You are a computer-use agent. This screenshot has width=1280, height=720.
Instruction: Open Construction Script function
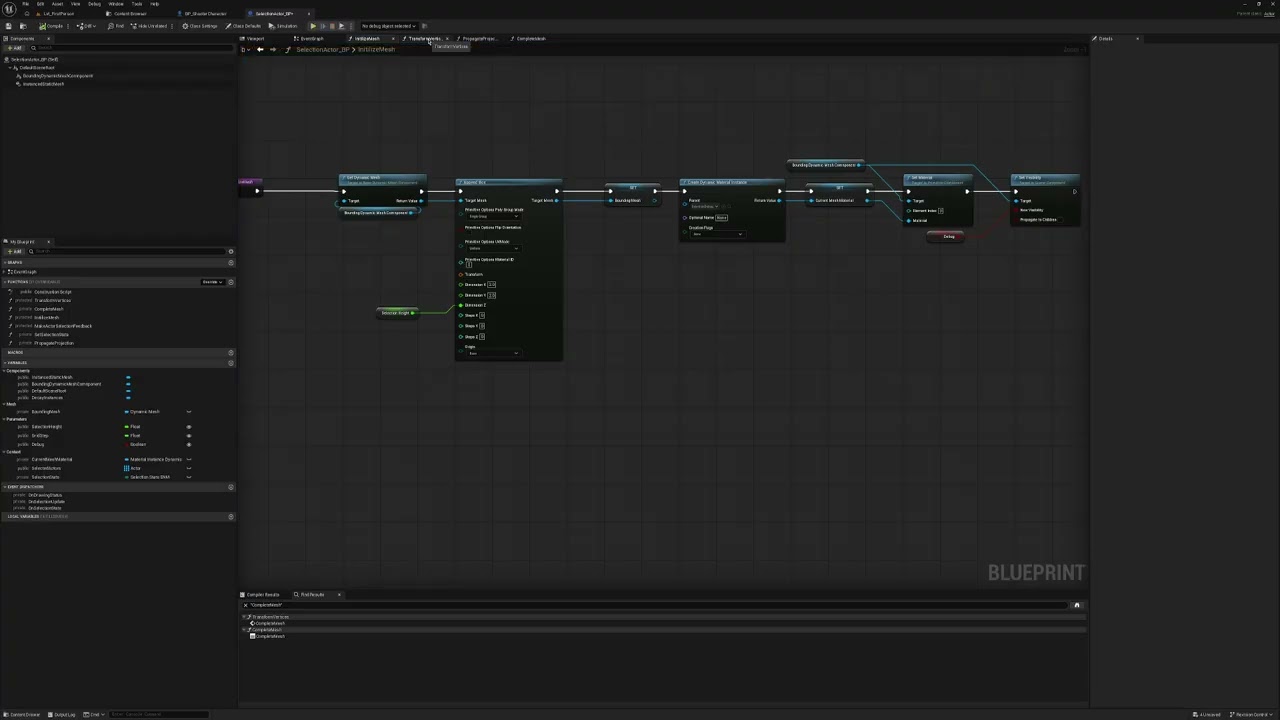(x=52, y=292)
